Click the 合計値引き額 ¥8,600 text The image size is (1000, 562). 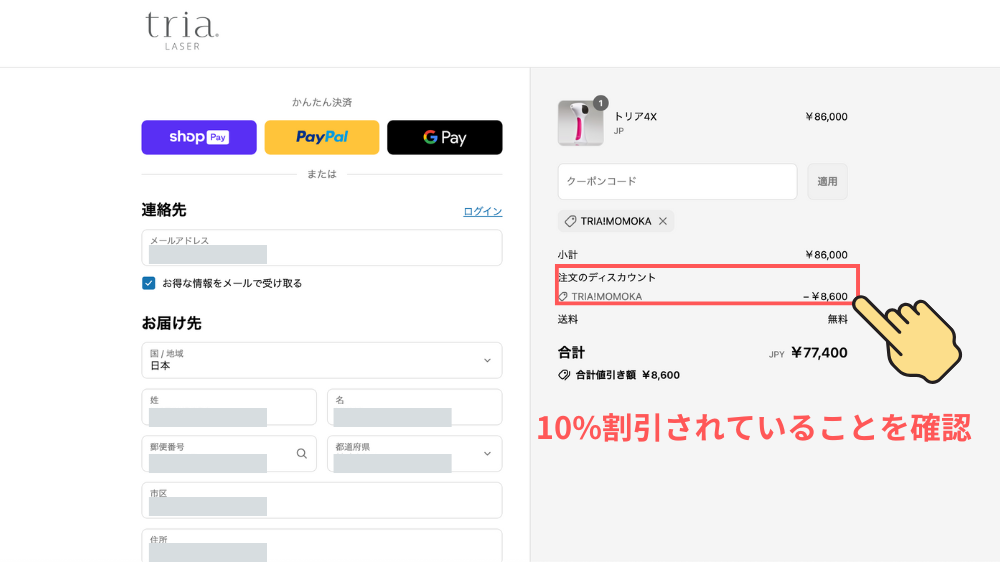pyautogui.click(x=628, y=375)
